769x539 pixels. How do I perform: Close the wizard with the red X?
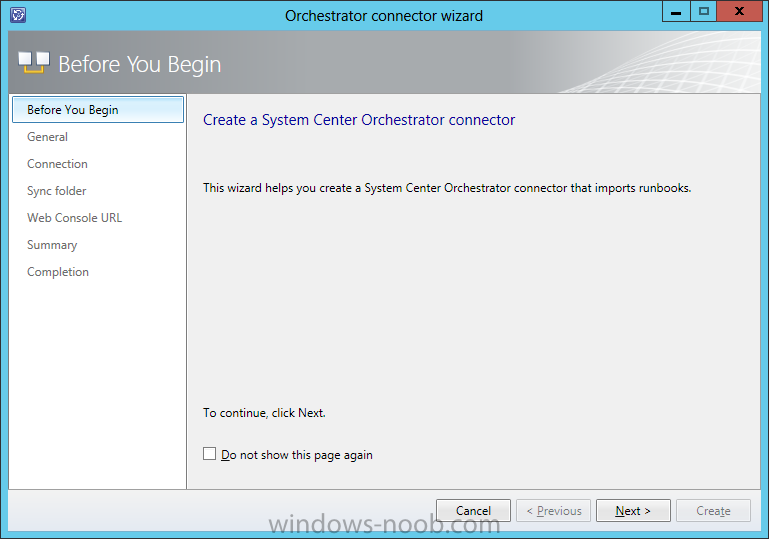pos(740,11)
